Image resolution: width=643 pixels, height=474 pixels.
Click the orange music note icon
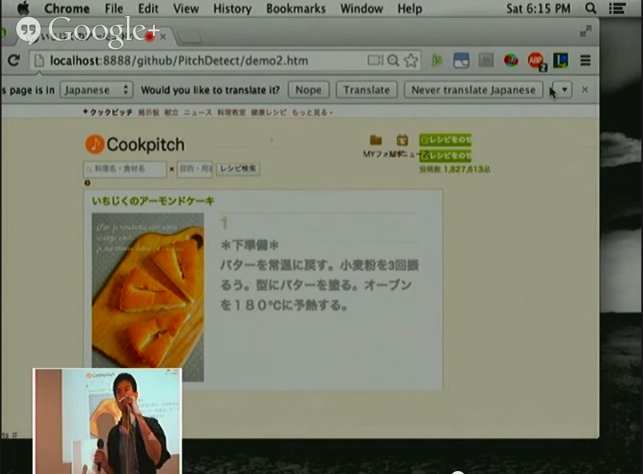pyautogui.click(x=94, y=145)
